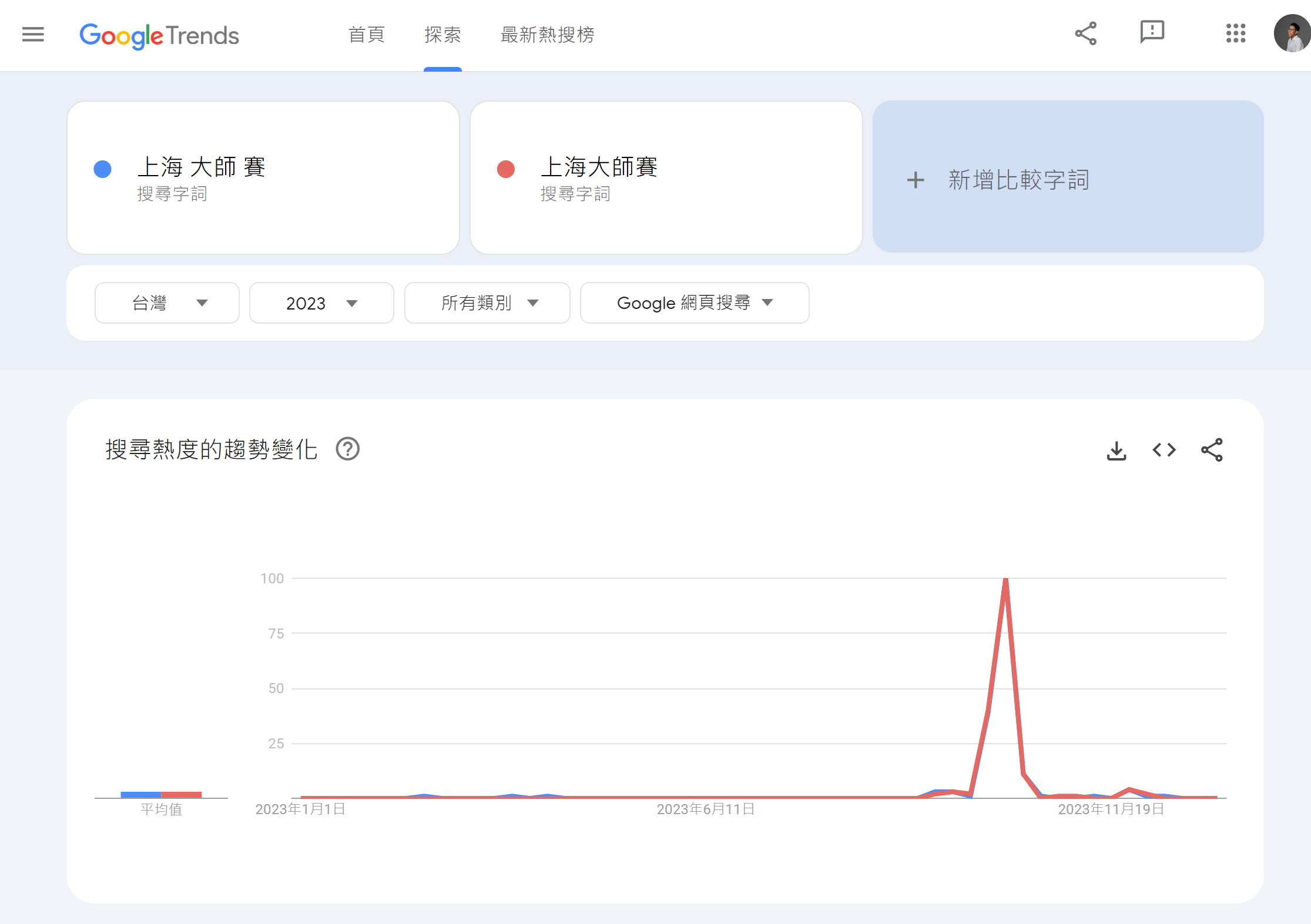The height and width of the screenshot is (924, 1311).
Task: Edit the red search term 上海大師賽
Action: click(598, 168)
